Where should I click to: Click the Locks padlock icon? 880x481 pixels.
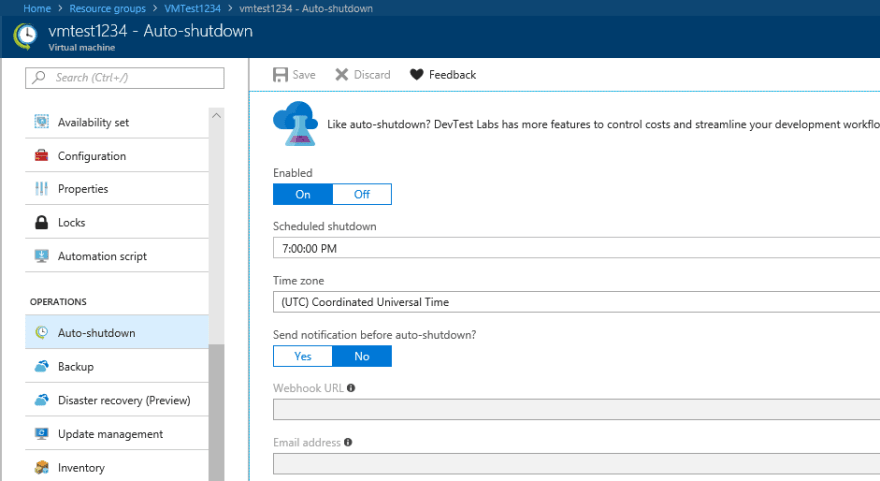pyautogui.click(x=42, y=222)
